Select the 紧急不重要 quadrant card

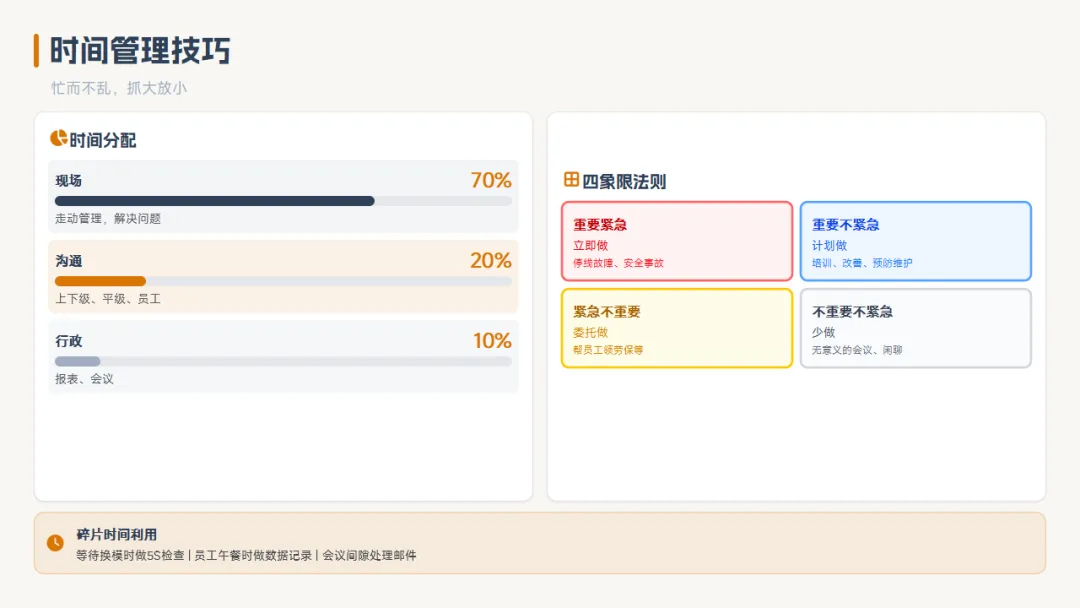click(677, 328)
